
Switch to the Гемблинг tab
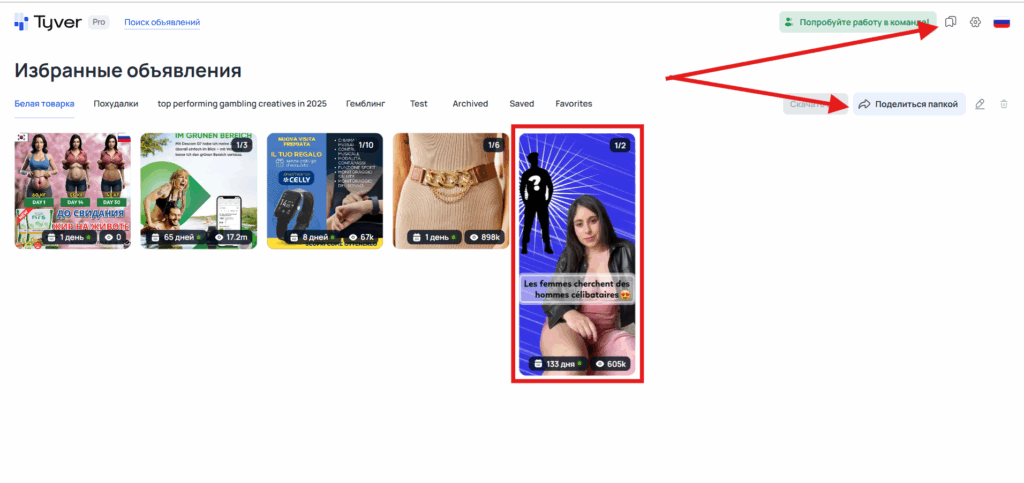pyautogui.click(x=366, y=104)
